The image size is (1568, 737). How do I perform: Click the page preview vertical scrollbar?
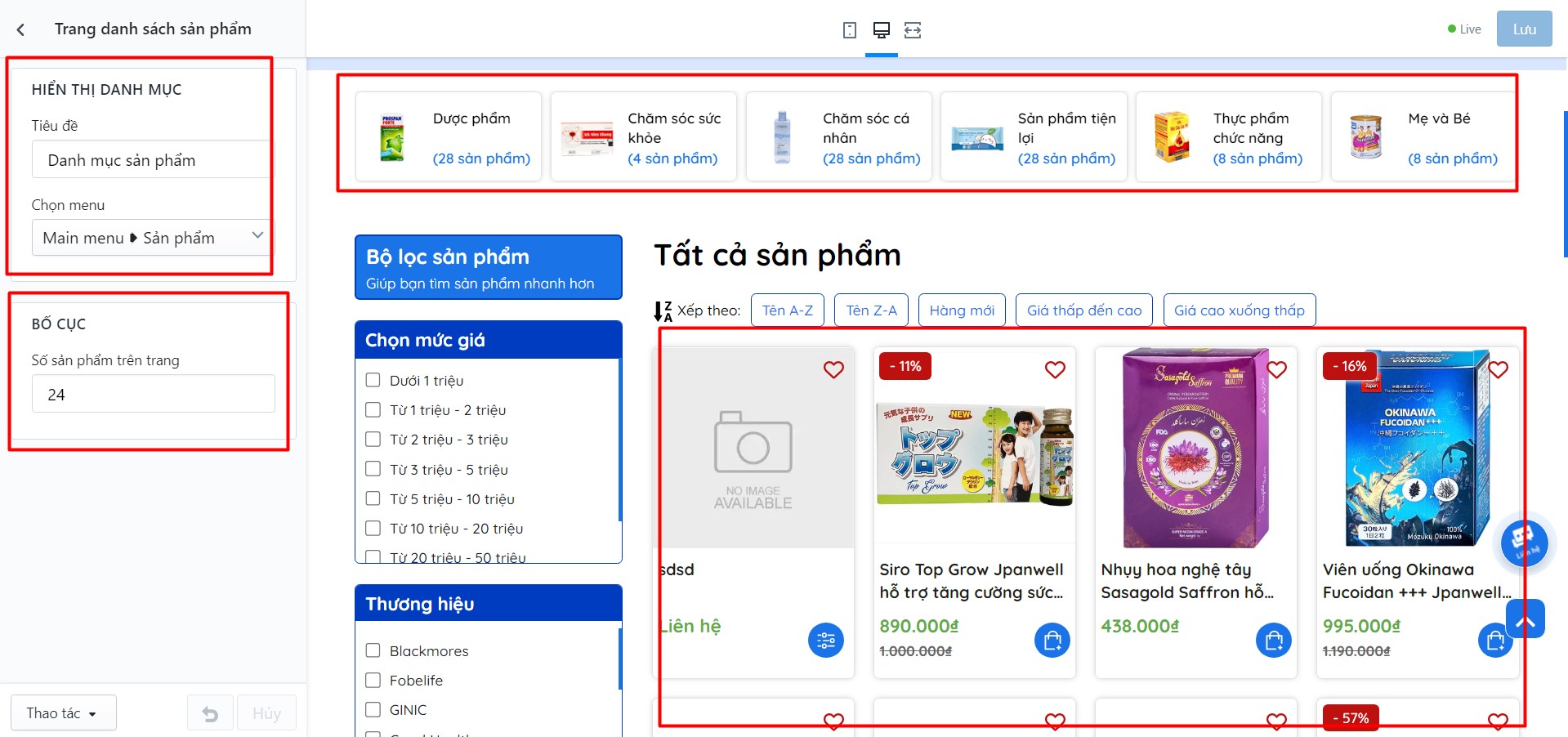click(1565, 184)
